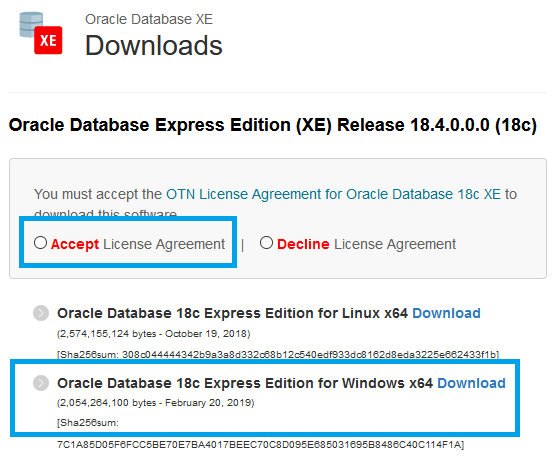
Task: Click the February 20, 2019 file size line
Action: coord(156,403)
